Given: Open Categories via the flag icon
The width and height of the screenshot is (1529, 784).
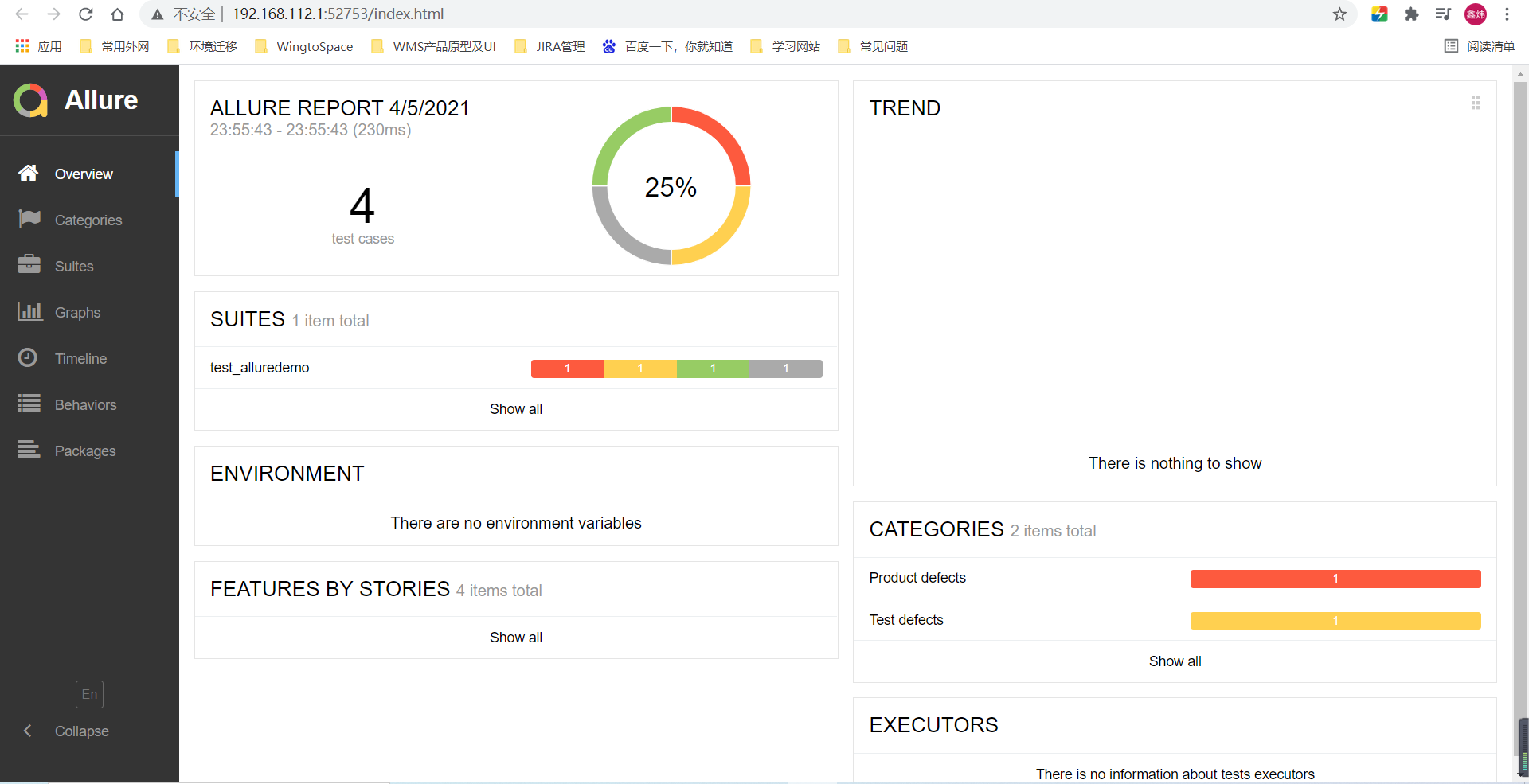Looking at the screenshot, I should pos(29,219).
